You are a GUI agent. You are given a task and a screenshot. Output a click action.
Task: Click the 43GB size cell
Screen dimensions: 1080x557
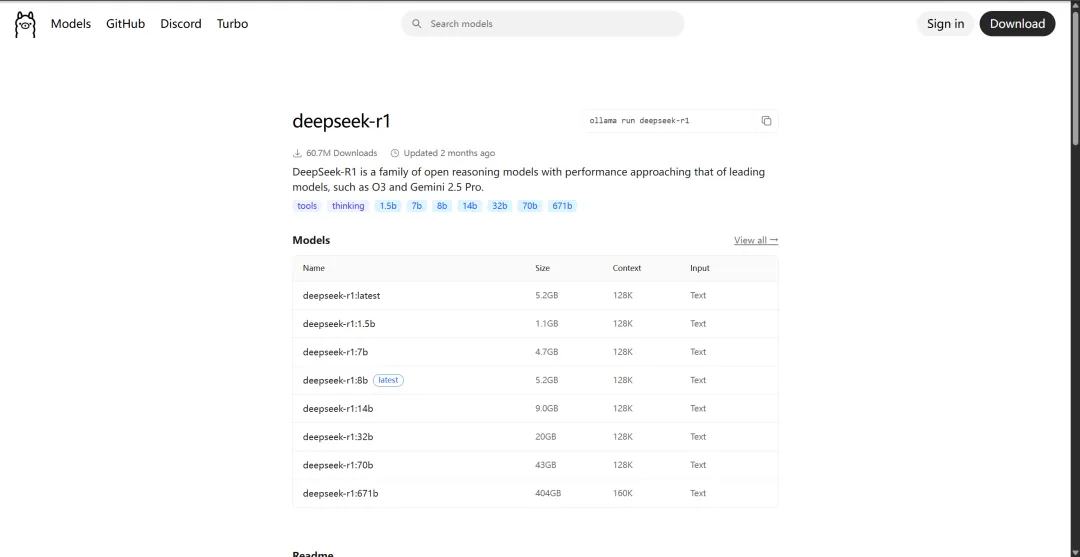(x=546, y=465)
